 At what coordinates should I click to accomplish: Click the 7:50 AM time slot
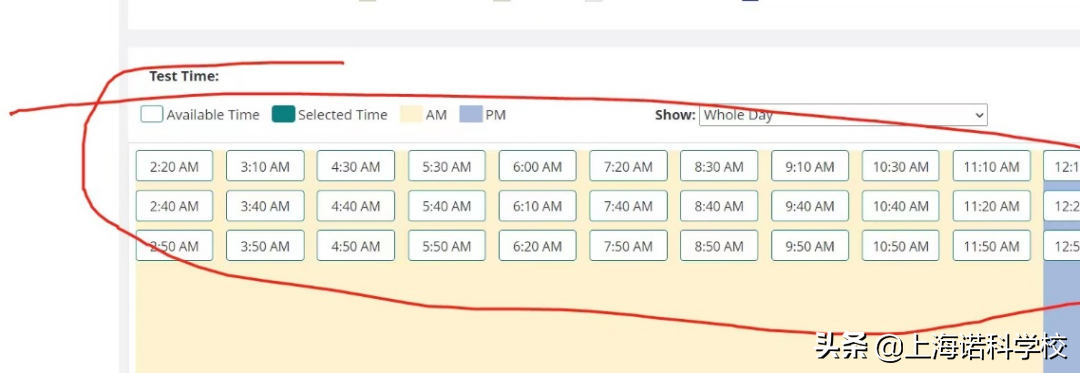[x=628, y=246]
